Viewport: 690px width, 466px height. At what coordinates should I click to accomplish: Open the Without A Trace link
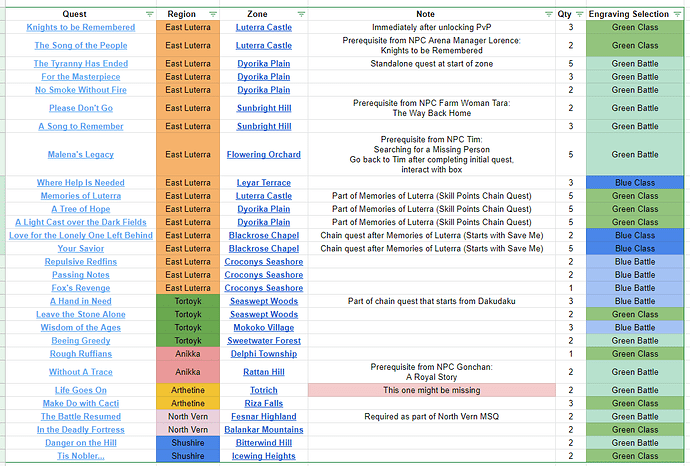(81, 372)
